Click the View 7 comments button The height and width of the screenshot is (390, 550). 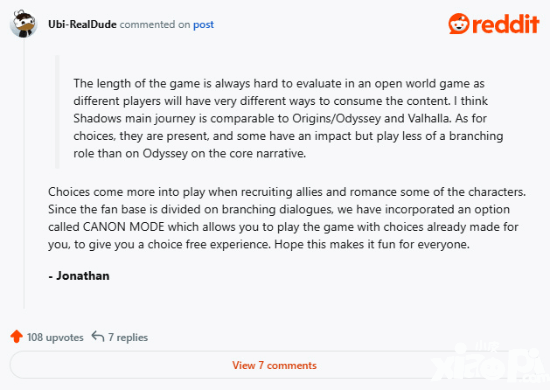[274, 365]
